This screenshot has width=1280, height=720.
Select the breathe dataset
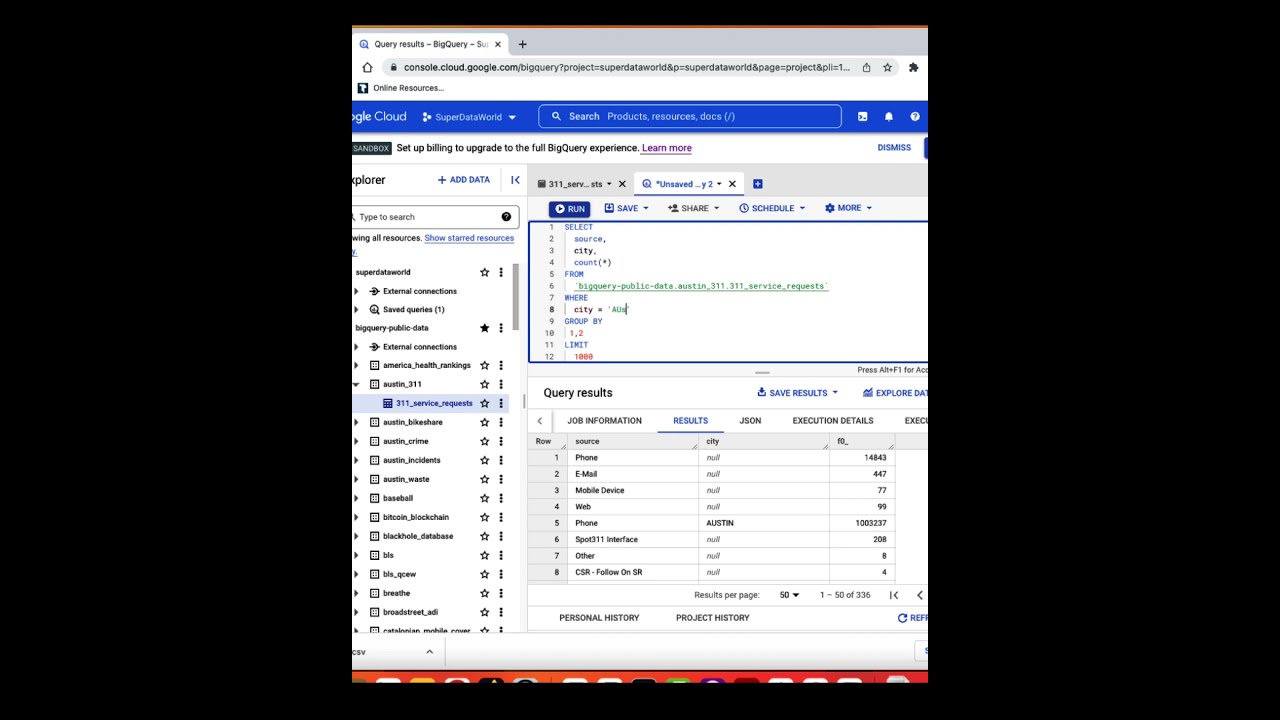396,593
